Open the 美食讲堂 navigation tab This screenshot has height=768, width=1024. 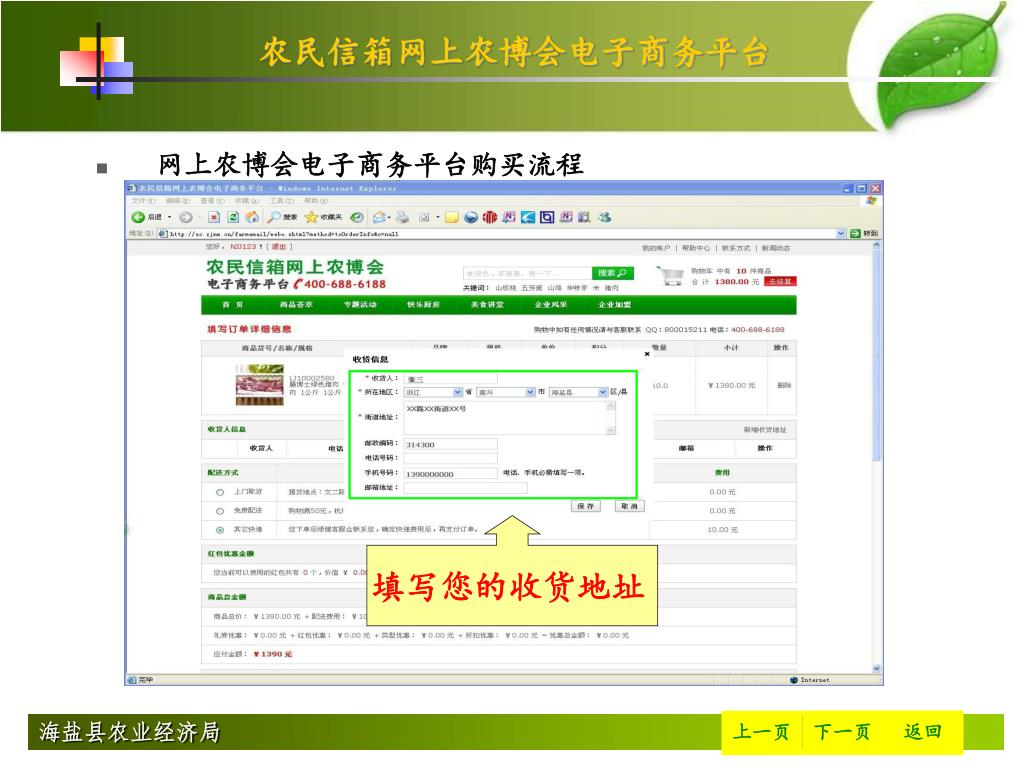point(487,305)
